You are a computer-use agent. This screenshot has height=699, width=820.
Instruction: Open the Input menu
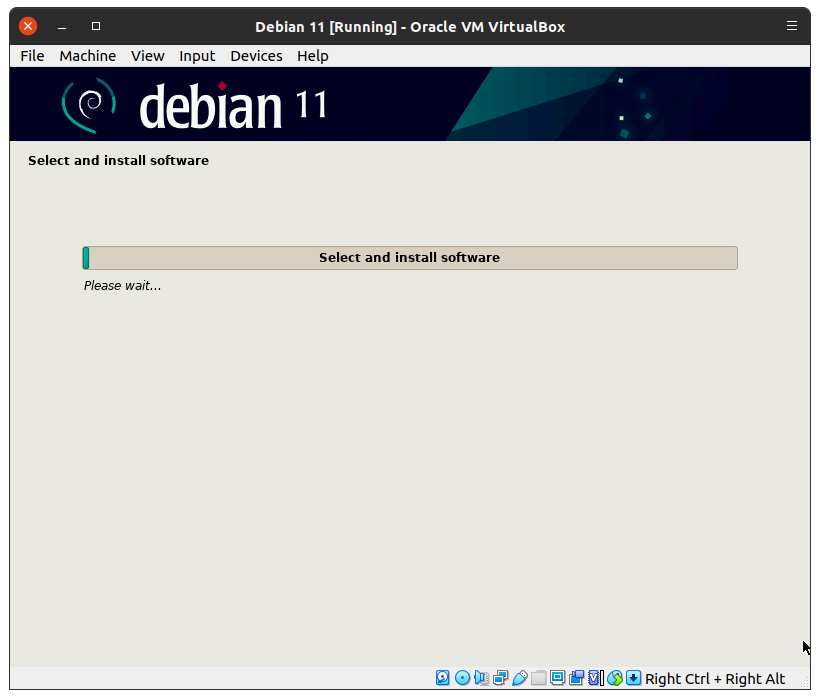197,56
